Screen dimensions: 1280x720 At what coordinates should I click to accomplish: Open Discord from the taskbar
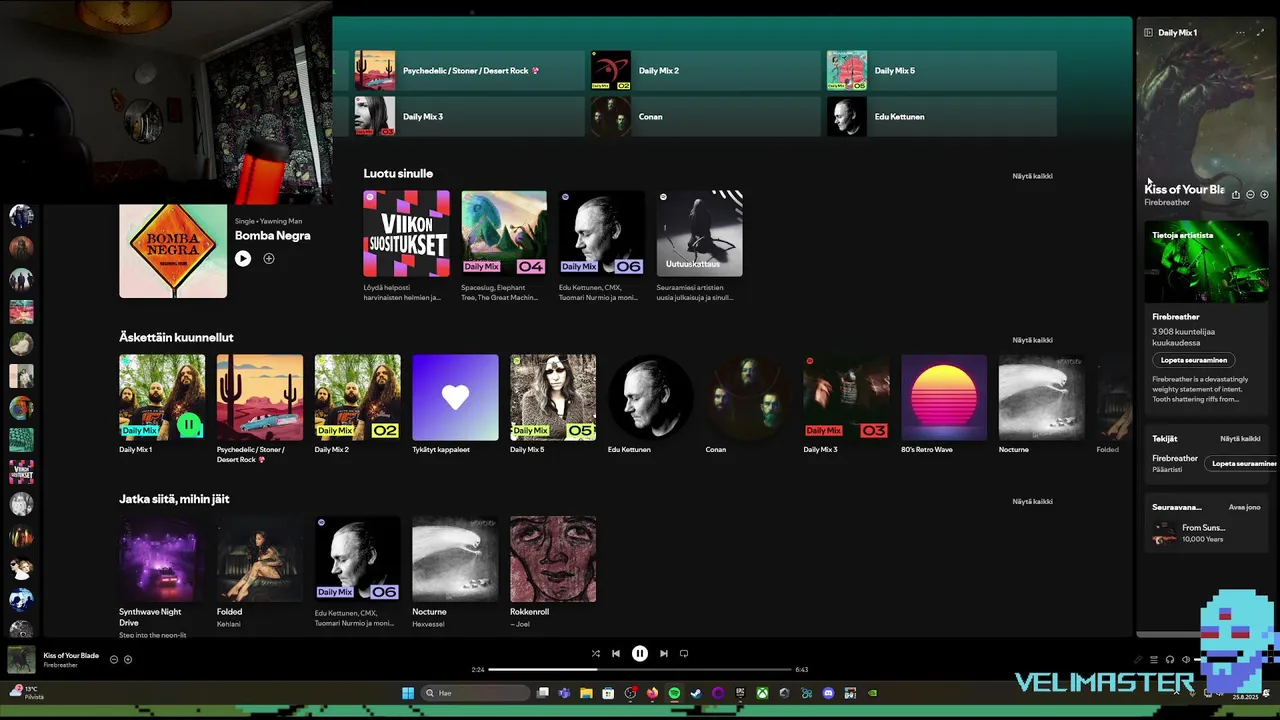tap(828, 693)
